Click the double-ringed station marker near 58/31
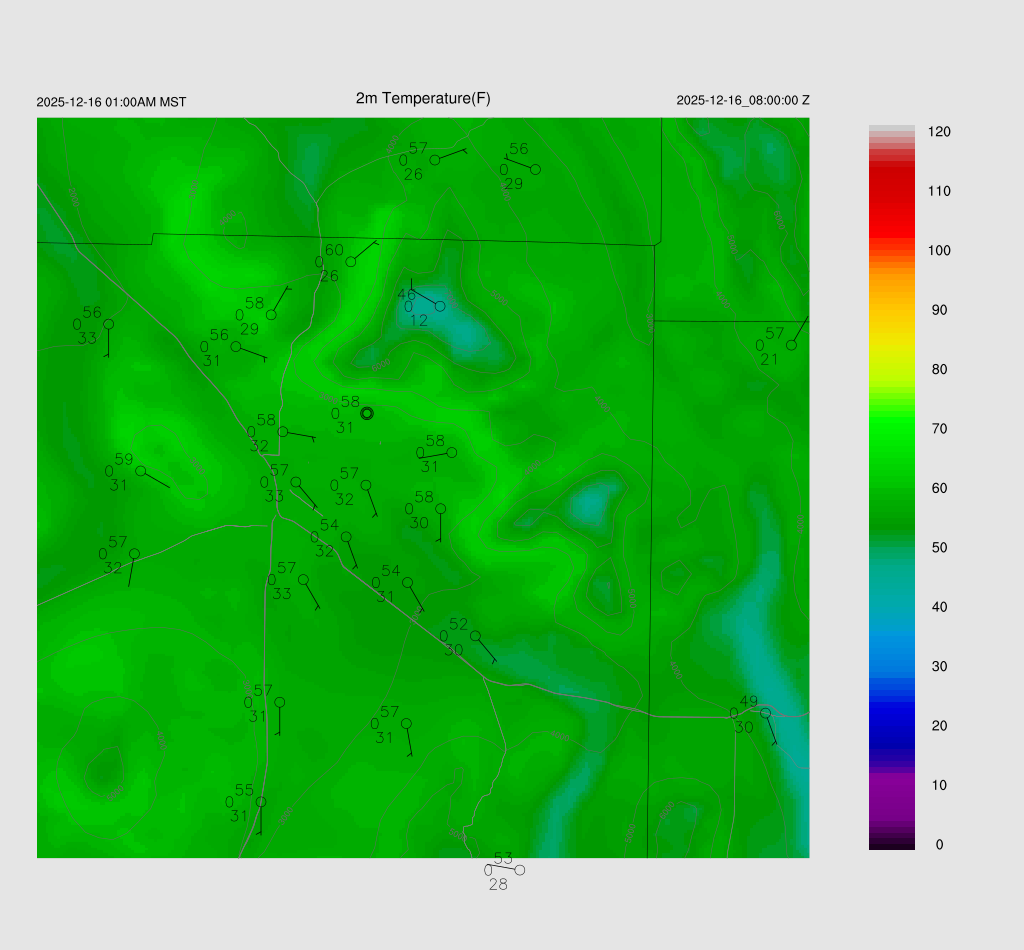Image resolution: width=1024 pixels, height=950 pixels. pos(367,413)
